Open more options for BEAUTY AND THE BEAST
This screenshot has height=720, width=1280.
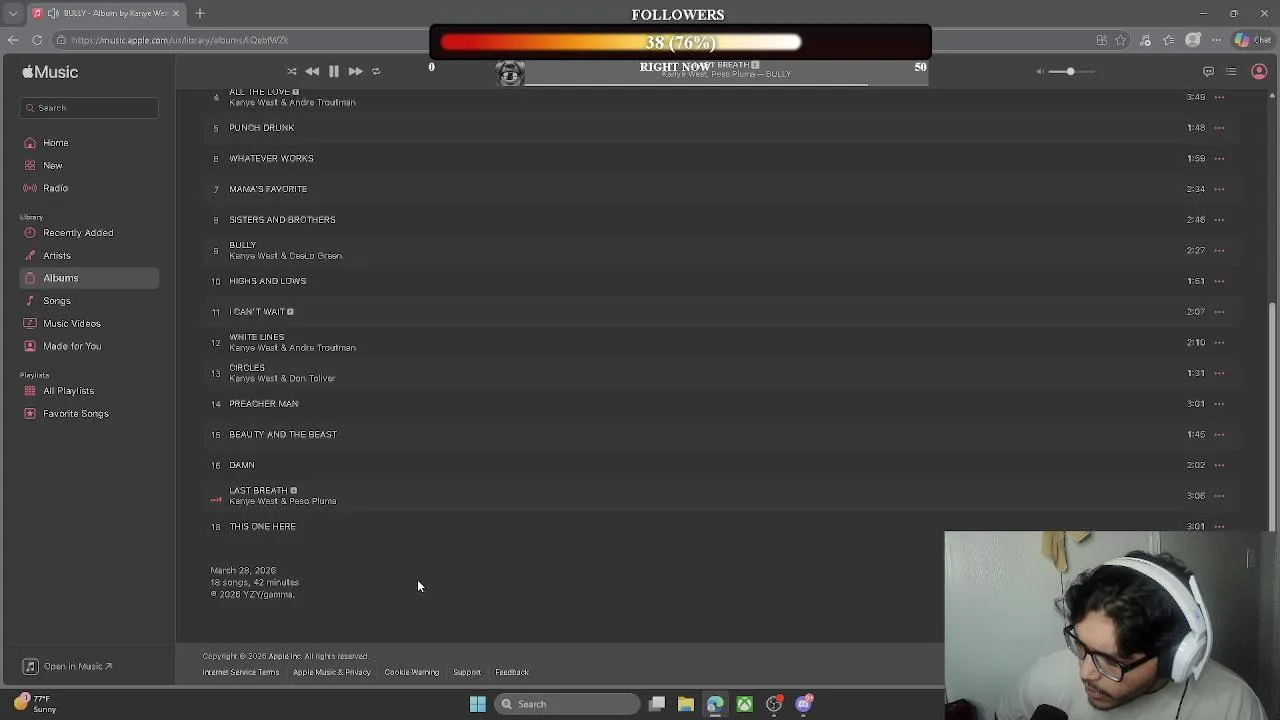tap(1219, 434)
